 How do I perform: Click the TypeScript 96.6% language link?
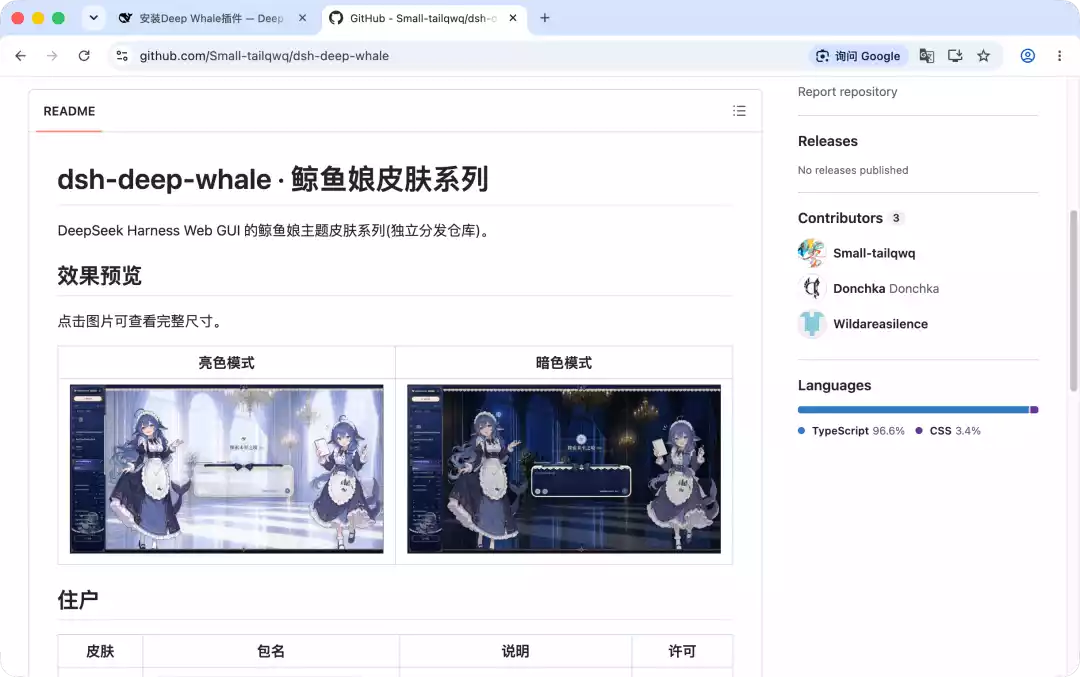(x=851, y=430)
